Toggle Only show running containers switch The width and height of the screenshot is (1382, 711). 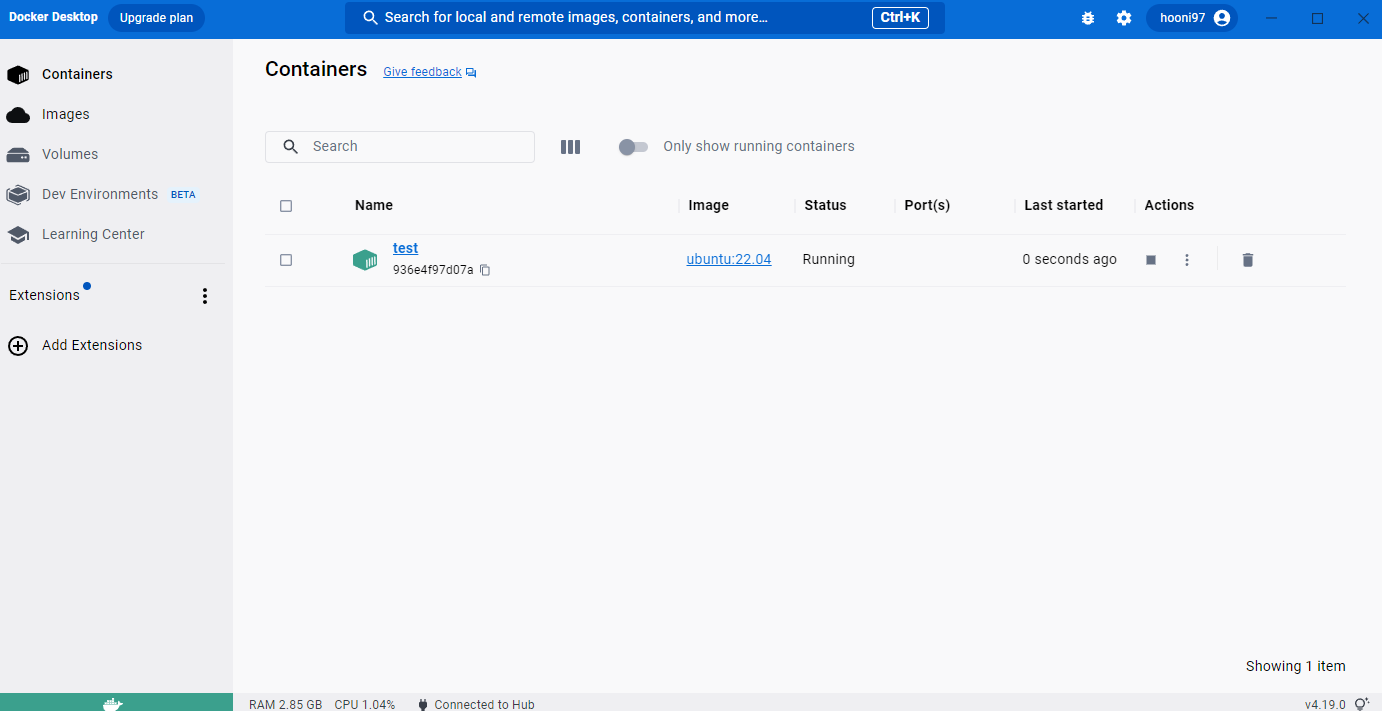pyautogui.click(x=632, y=147)
